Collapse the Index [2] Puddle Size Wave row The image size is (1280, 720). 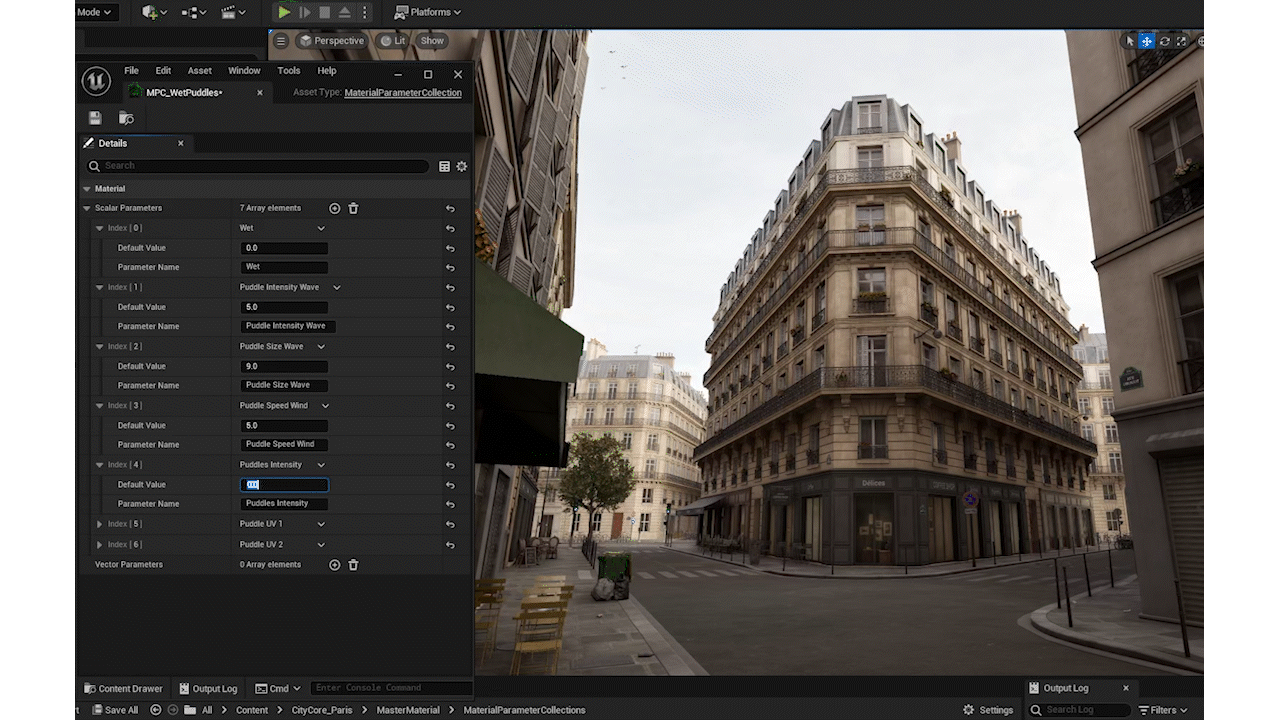(x=99, y=347)
